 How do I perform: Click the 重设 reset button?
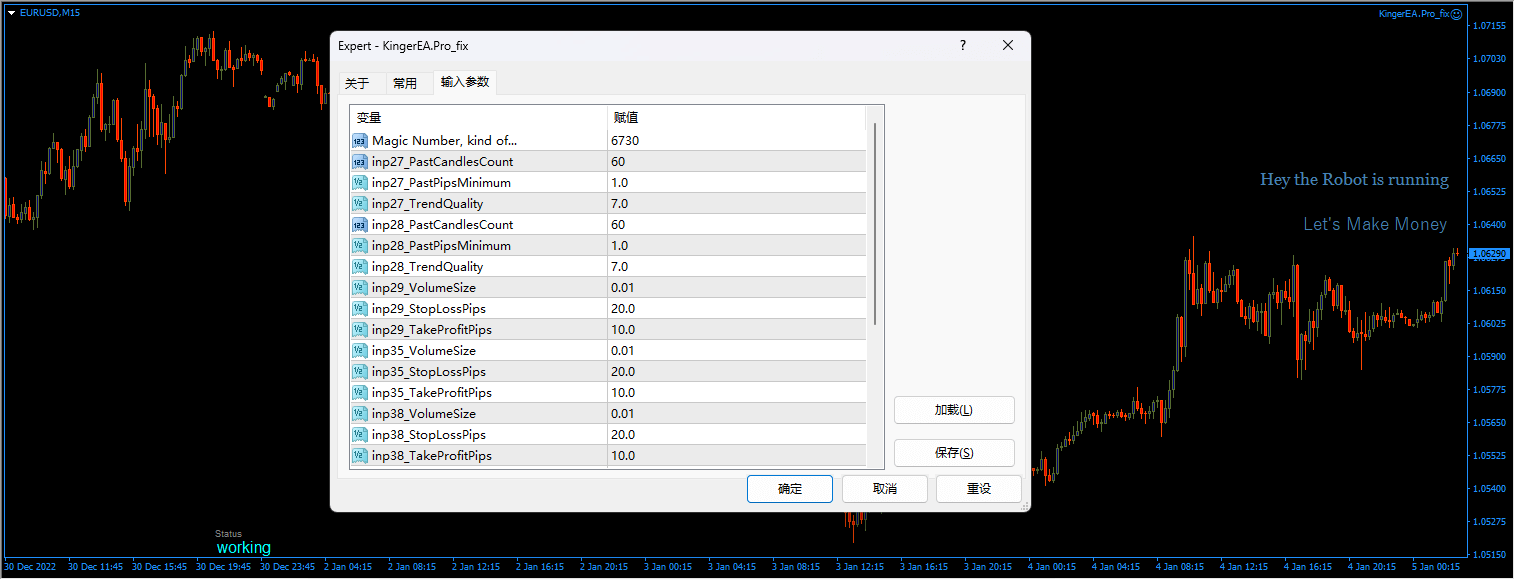click(x=979, y=489)
